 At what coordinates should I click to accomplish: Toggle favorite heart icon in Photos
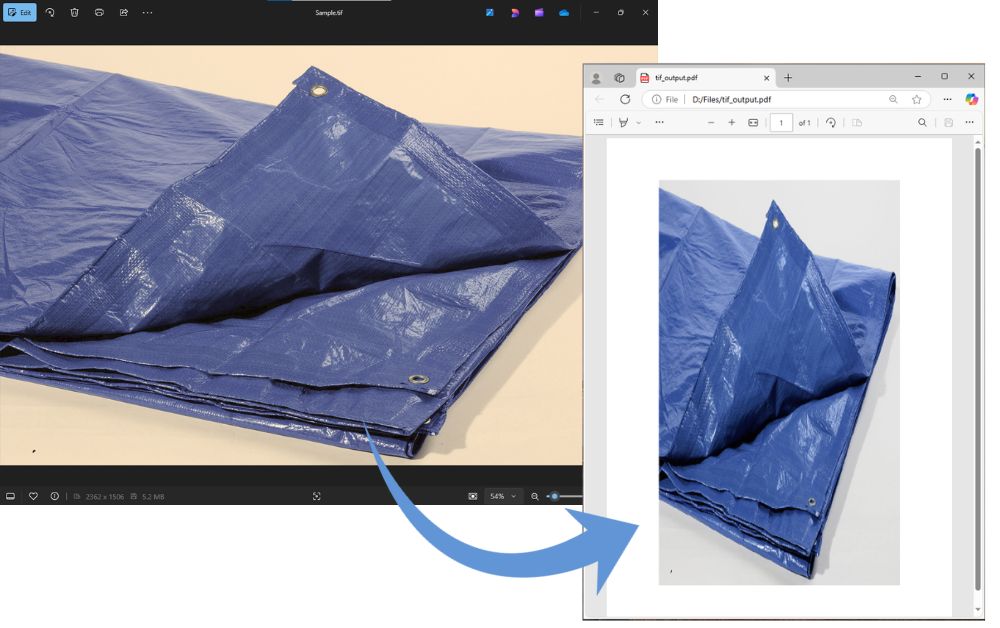33,496
